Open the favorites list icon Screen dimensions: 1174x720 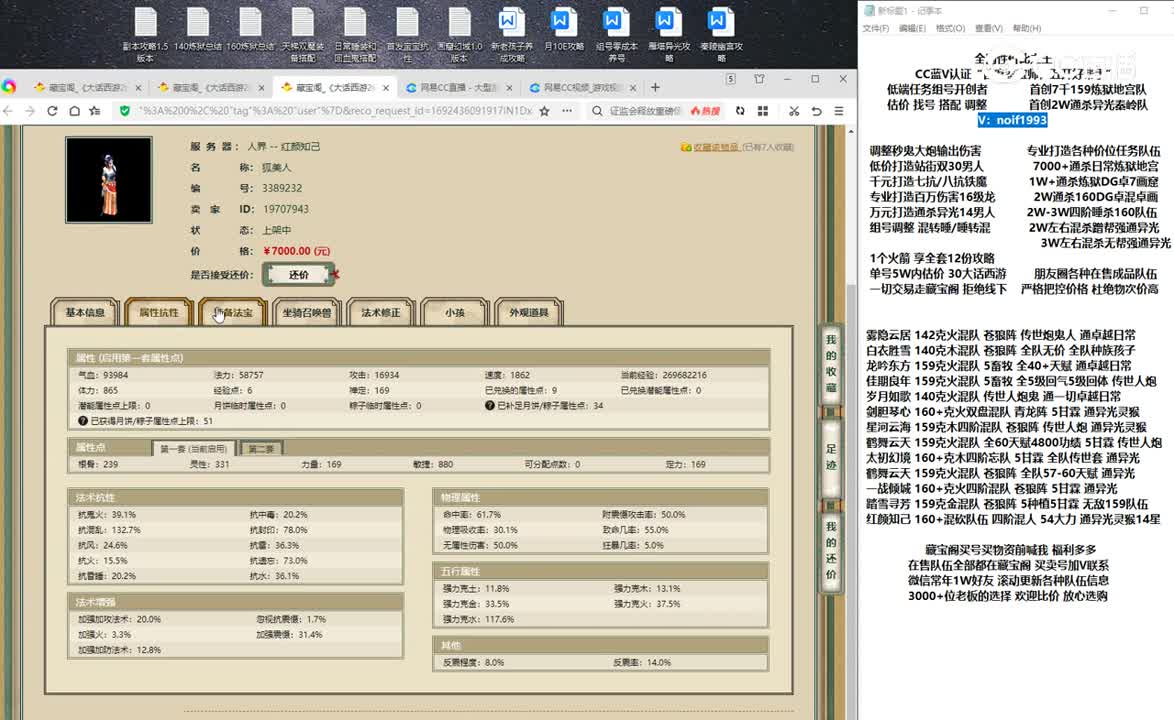[95, 111]
